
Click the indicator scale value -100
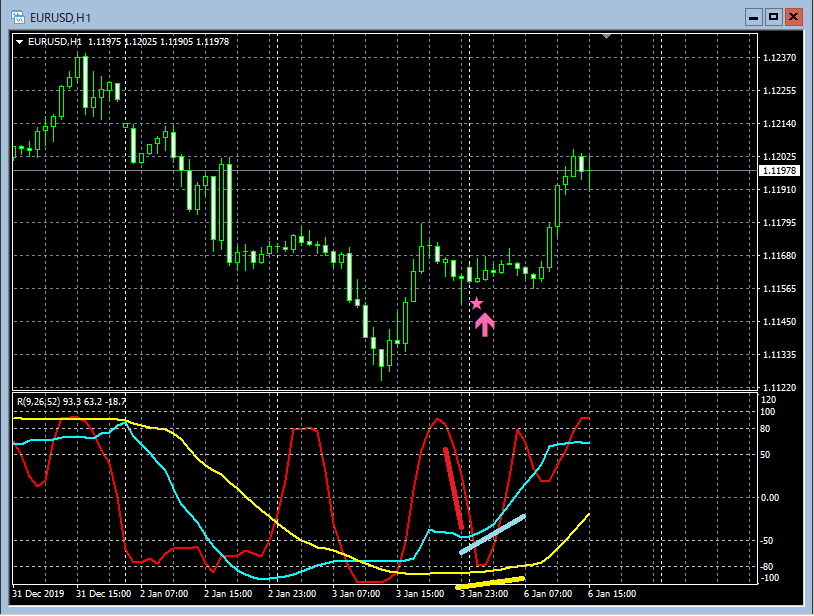(x=769, y=578)
